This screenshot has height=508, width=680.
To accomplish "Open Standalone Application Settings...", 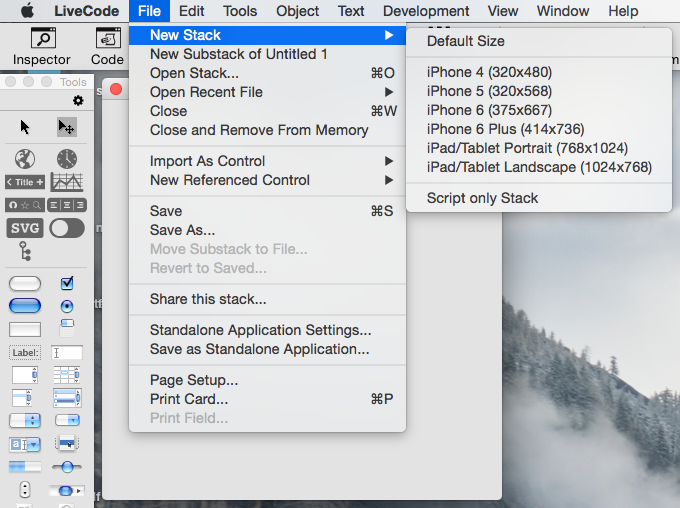I will point(268,330).
